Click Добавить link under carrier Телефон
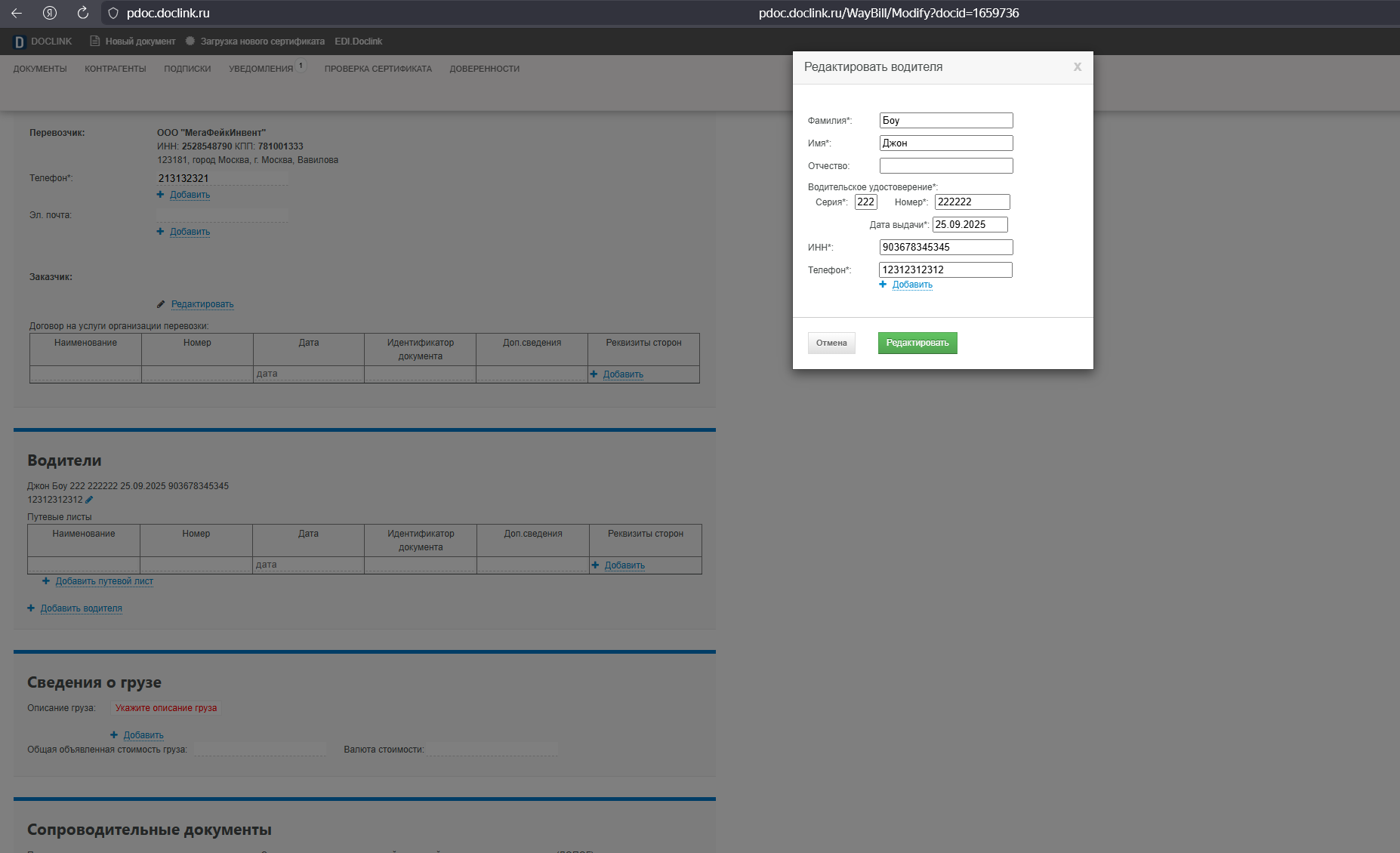Image resolution: width=1400 pixels, height=853 pixels. coord(190,195)
